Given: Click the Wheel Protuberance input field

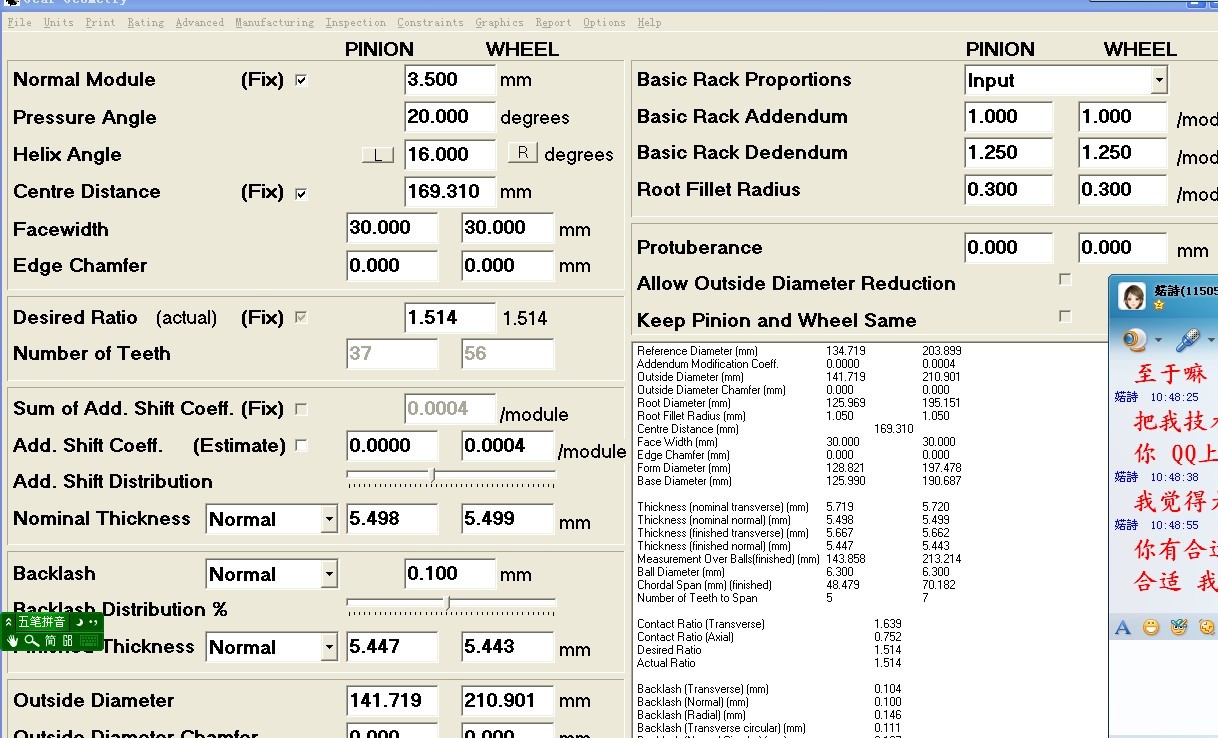Looking at the screenshot, I should [x=1123, y=248].
